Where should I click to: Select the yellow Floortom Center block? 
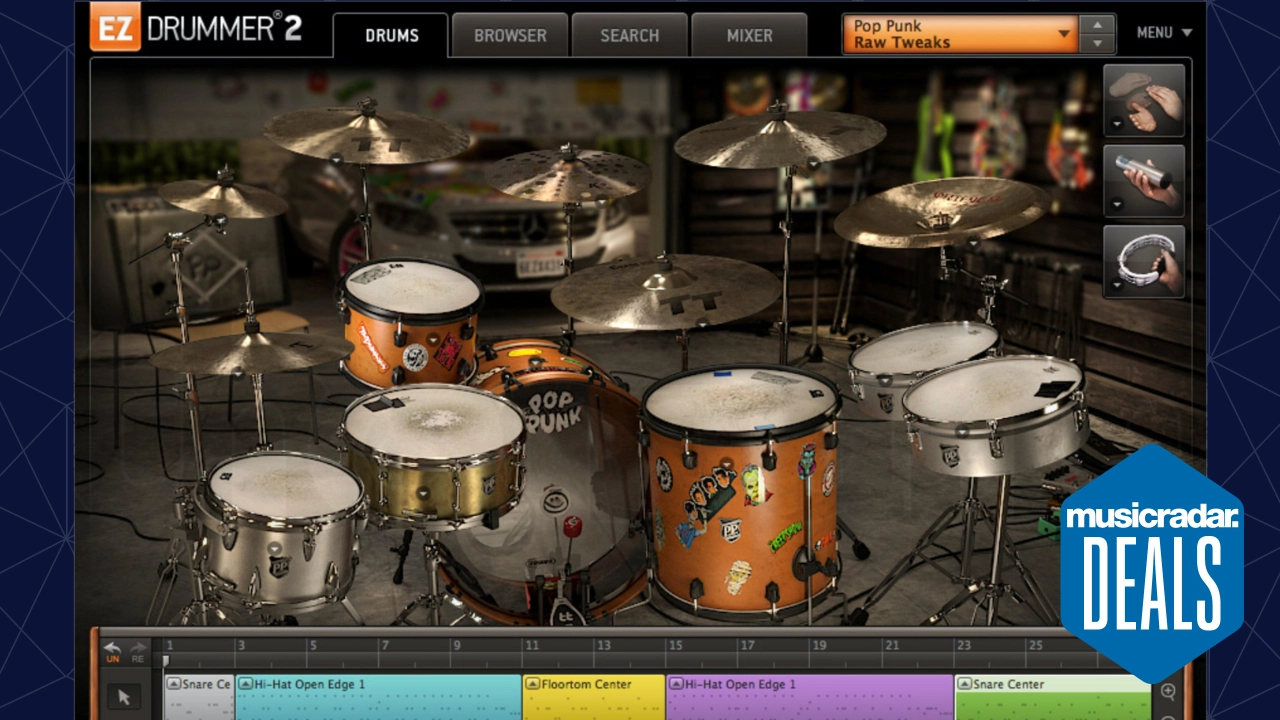pos(594,697)
